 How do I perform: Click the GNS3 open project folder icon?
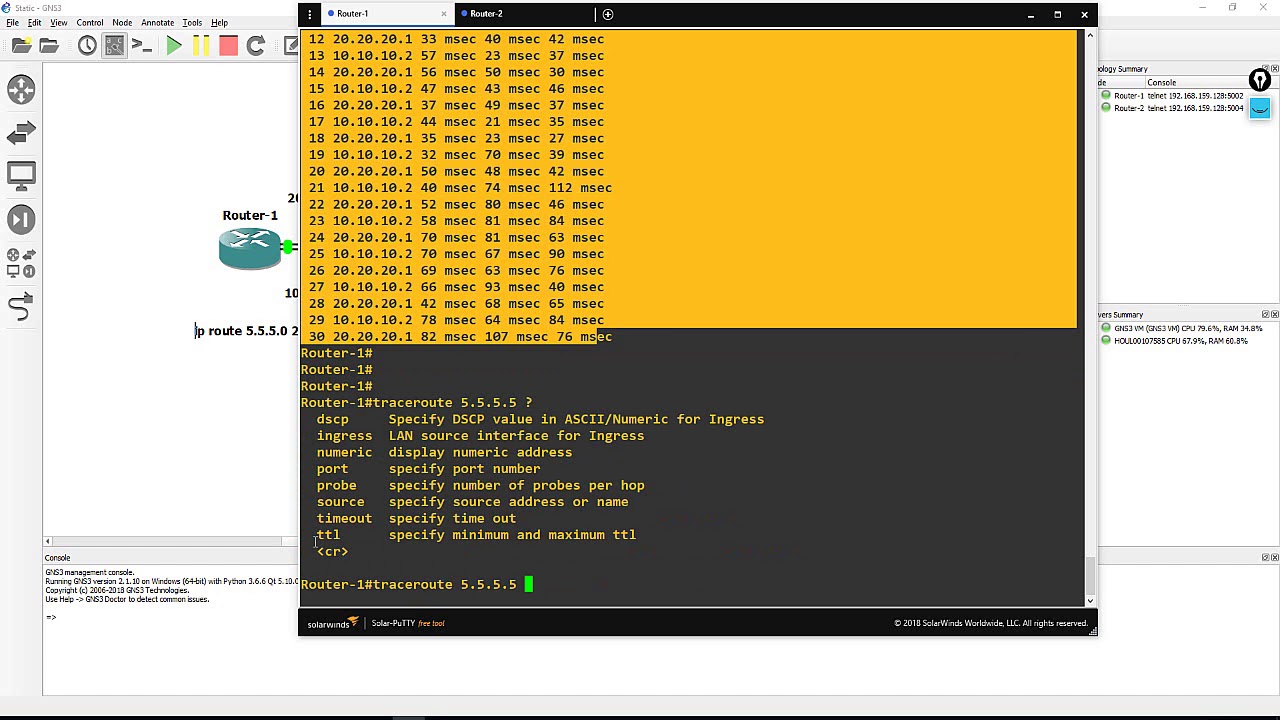coord(48,46)
